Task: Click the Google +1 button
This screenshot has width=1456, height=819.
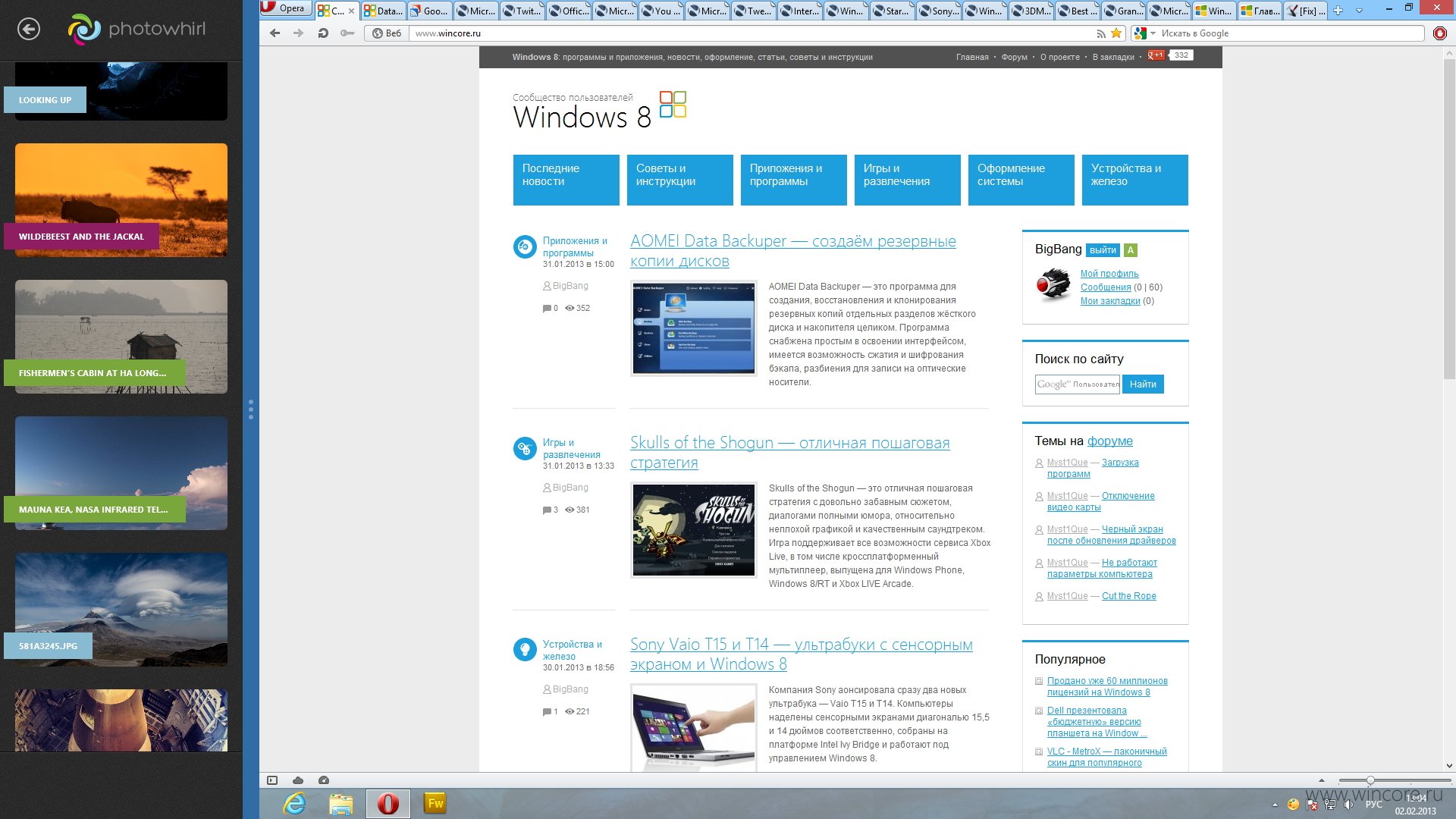Action: 1156,55
